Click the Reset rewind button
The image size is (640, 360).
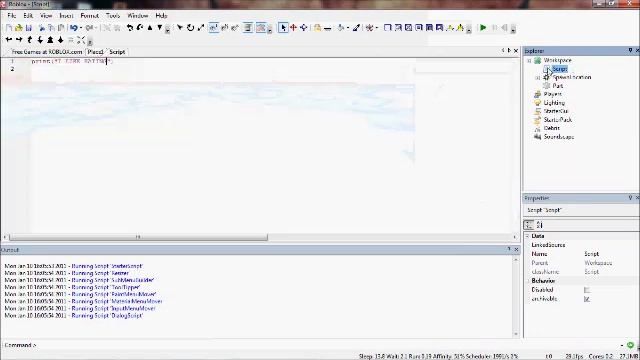(504, 28)
